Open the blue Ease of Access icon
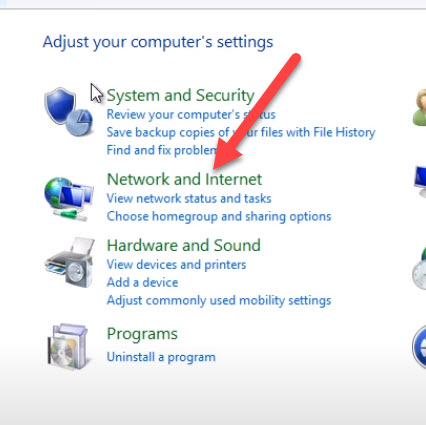The width and height of the screenshot is (426, 425). click(419, 347)
